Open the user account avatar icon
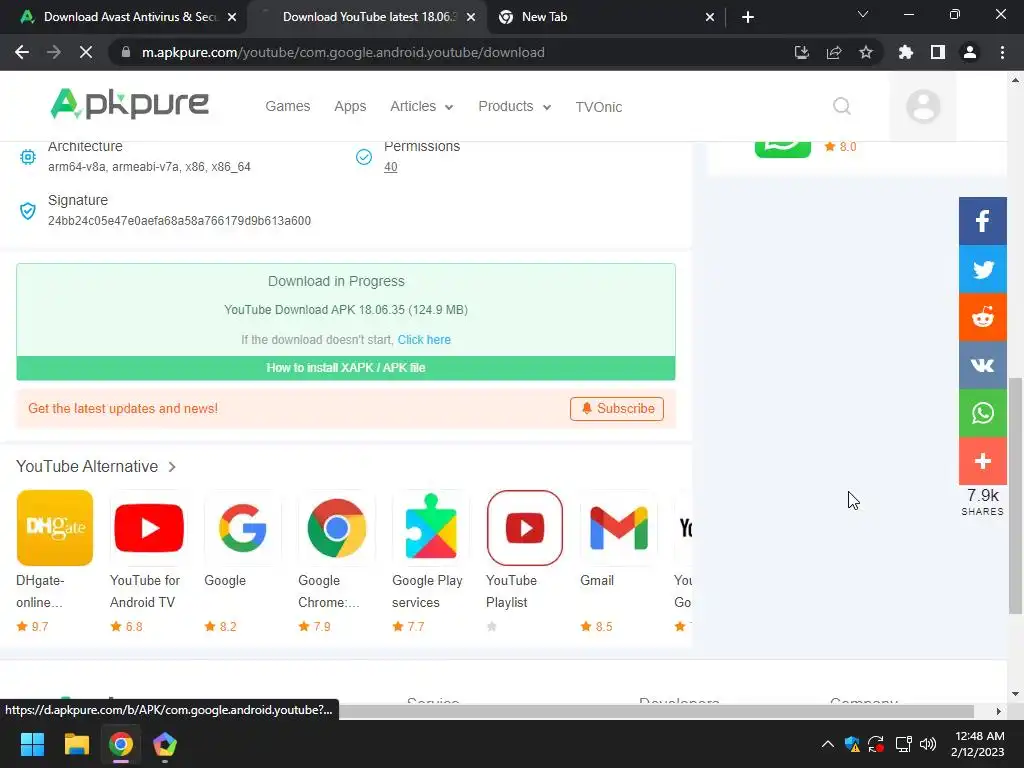This screenshot has height=768, width=1024. click(x=923, y=106)
